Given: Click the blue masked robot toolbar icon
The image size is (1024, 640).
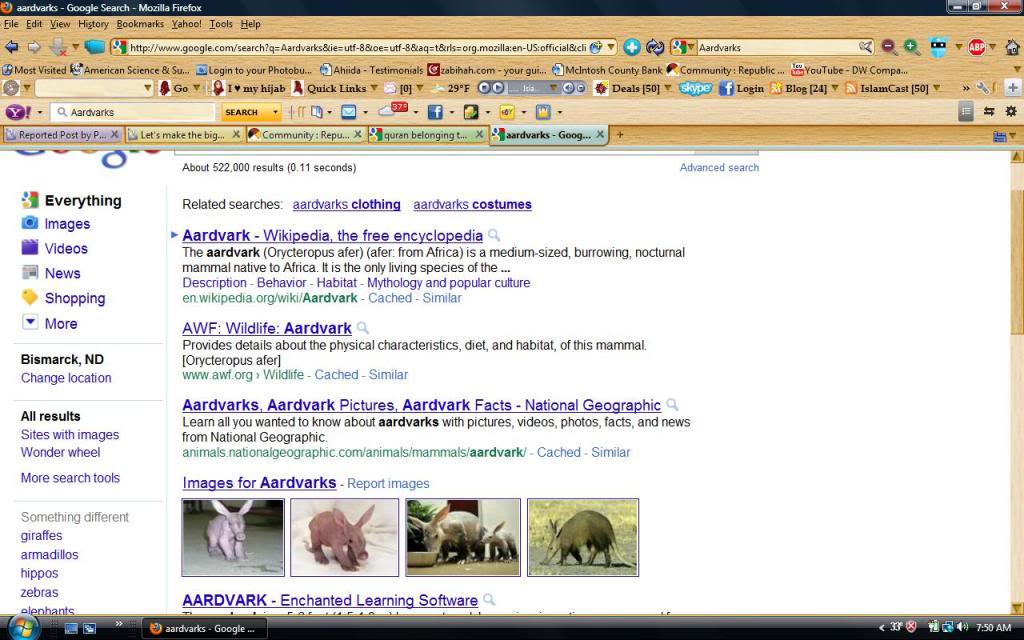Looking at the screenshot, I should pyautogui.click(x=938, y=47).
